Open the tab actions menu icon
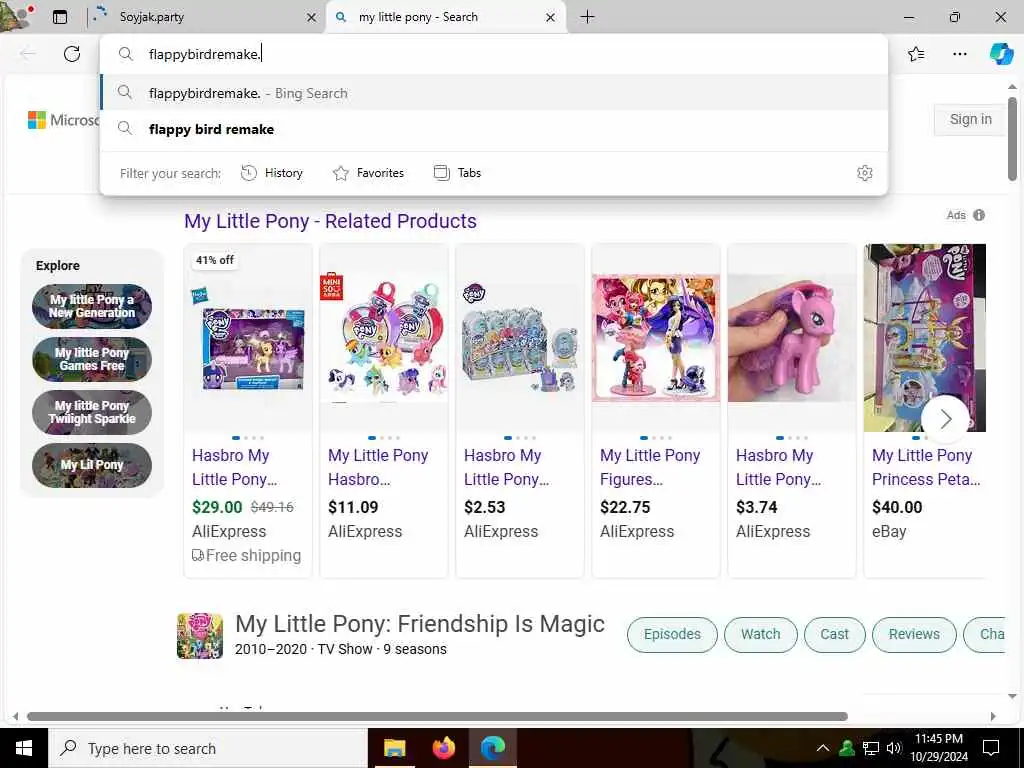Viewport: 1024px width, 768px height. (x=60, y=17)
